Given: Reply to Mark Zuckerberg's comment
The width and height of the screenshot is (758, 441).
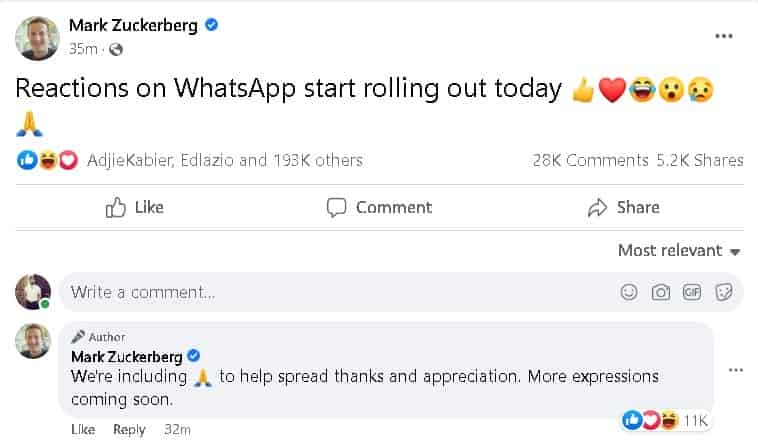Looking at the screenshot, I should (129, 429).
